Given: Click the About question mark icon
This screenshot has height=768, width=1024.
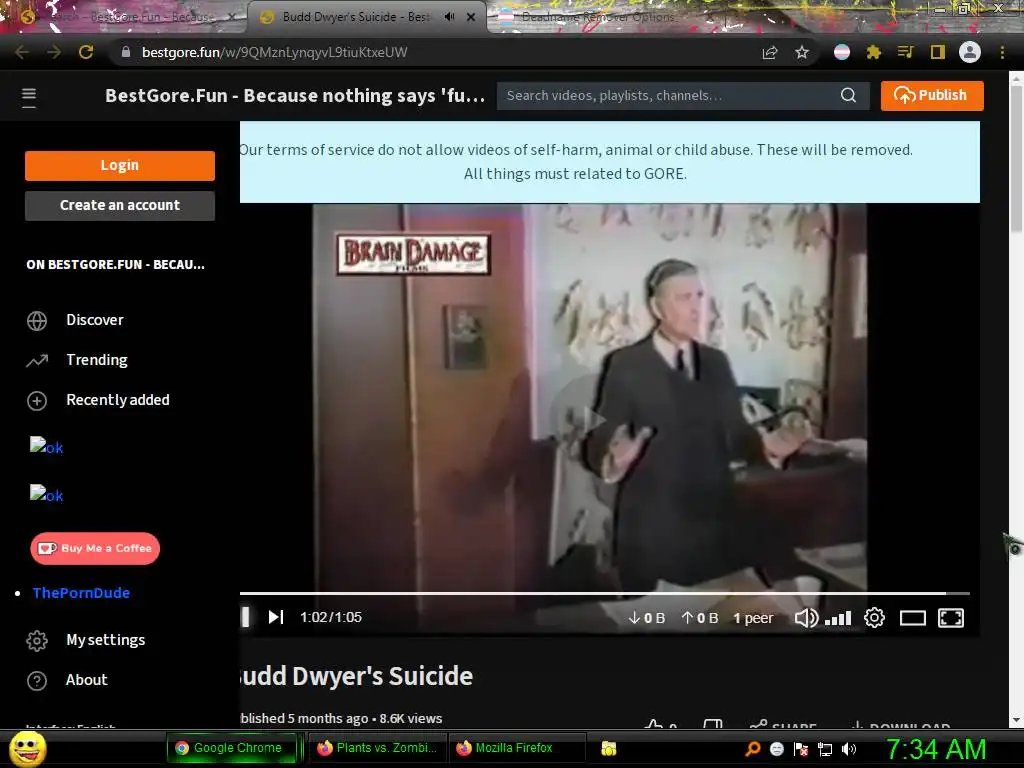Looking at the screenshot, I should click(x=37, y=680).
